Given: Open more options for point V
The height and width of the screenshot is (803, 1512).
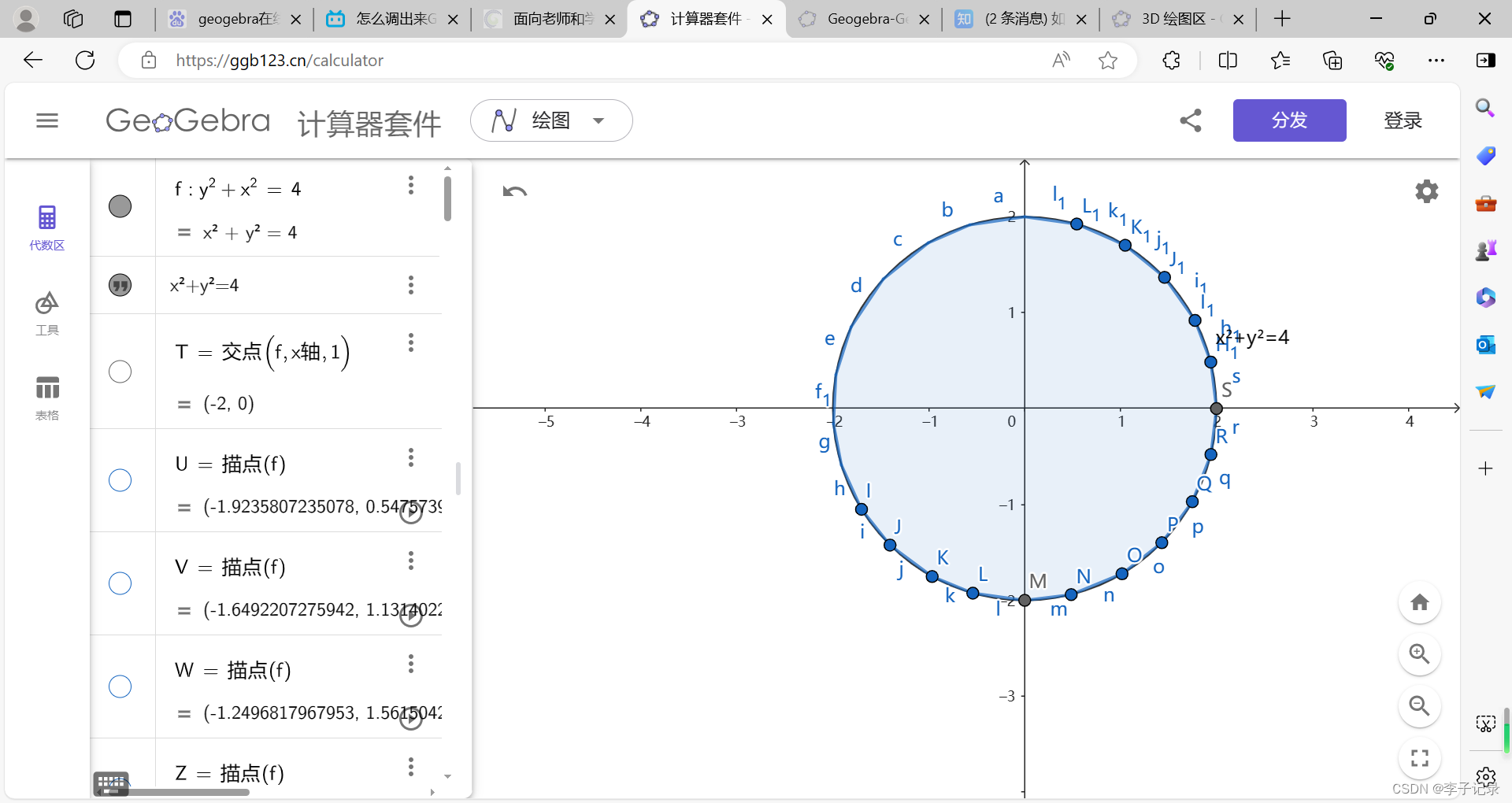Looking at the screenshot, I should point(410,561).
